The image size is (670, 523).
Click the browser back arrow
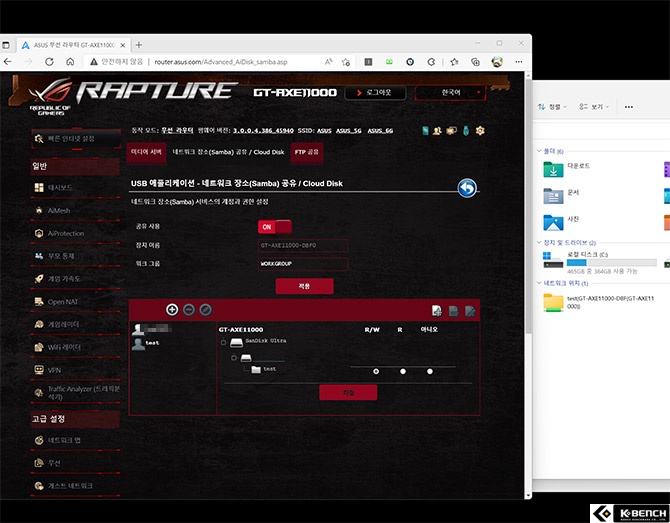(7, 62)
